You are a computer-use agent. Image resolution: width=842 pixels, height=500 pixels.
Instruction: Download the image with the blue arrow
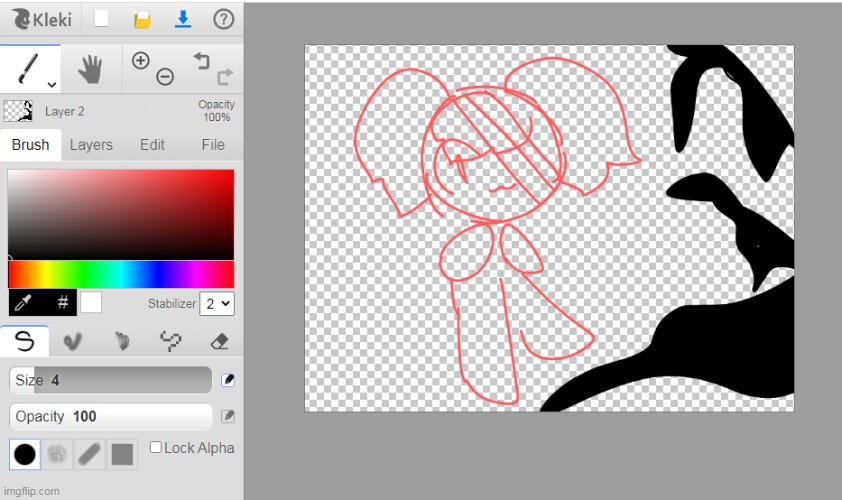(183, 19)
